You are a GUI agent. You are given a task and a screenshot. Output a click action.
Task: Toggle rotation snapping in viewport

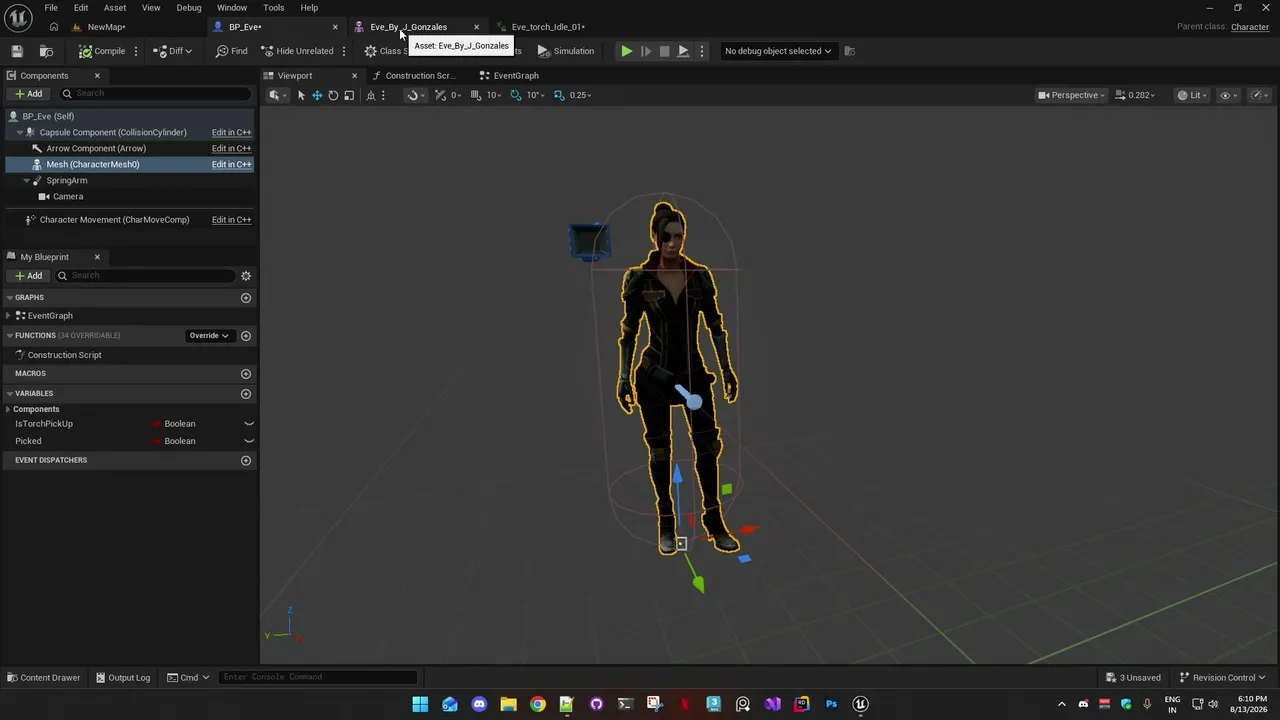[516, 95]
